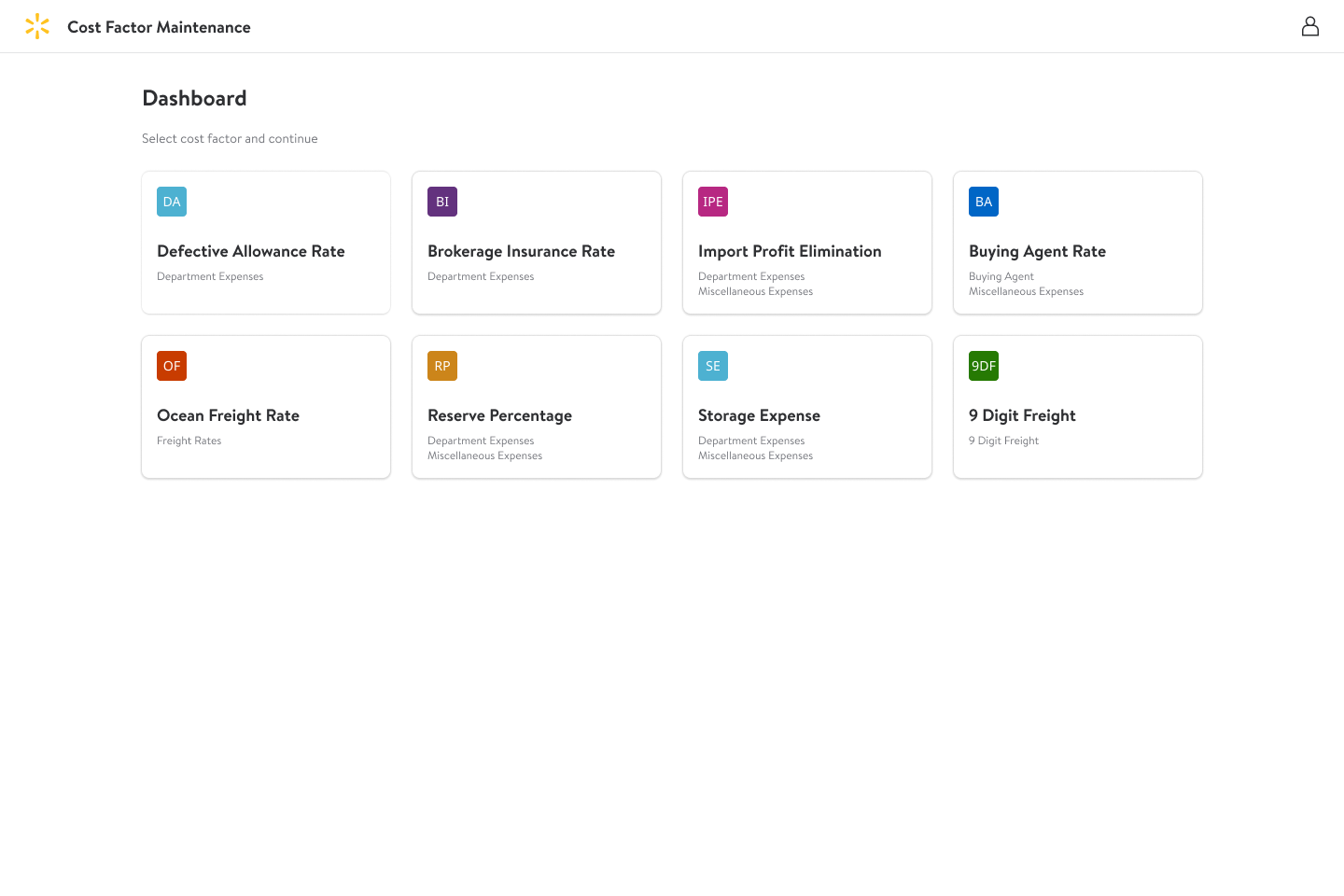This screenshot has height=896, width=1344.
Task: Select Import Profit Elimination title
Action: pos(790,252)
